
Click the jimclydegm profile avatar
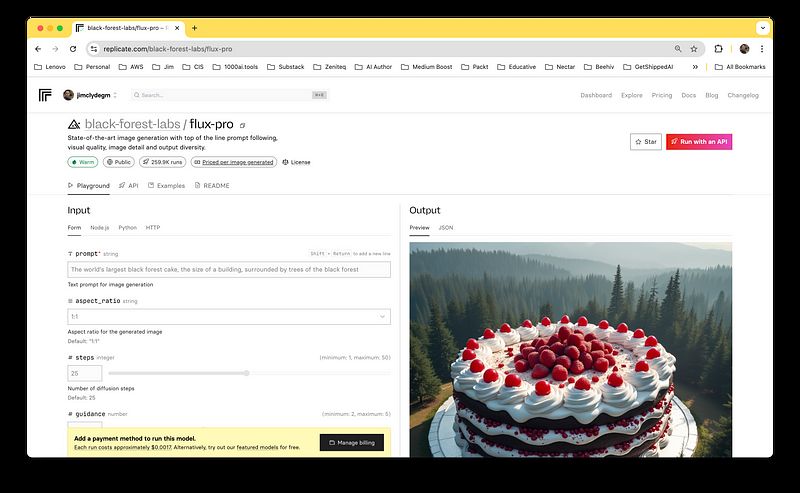(x=68, y=95)
